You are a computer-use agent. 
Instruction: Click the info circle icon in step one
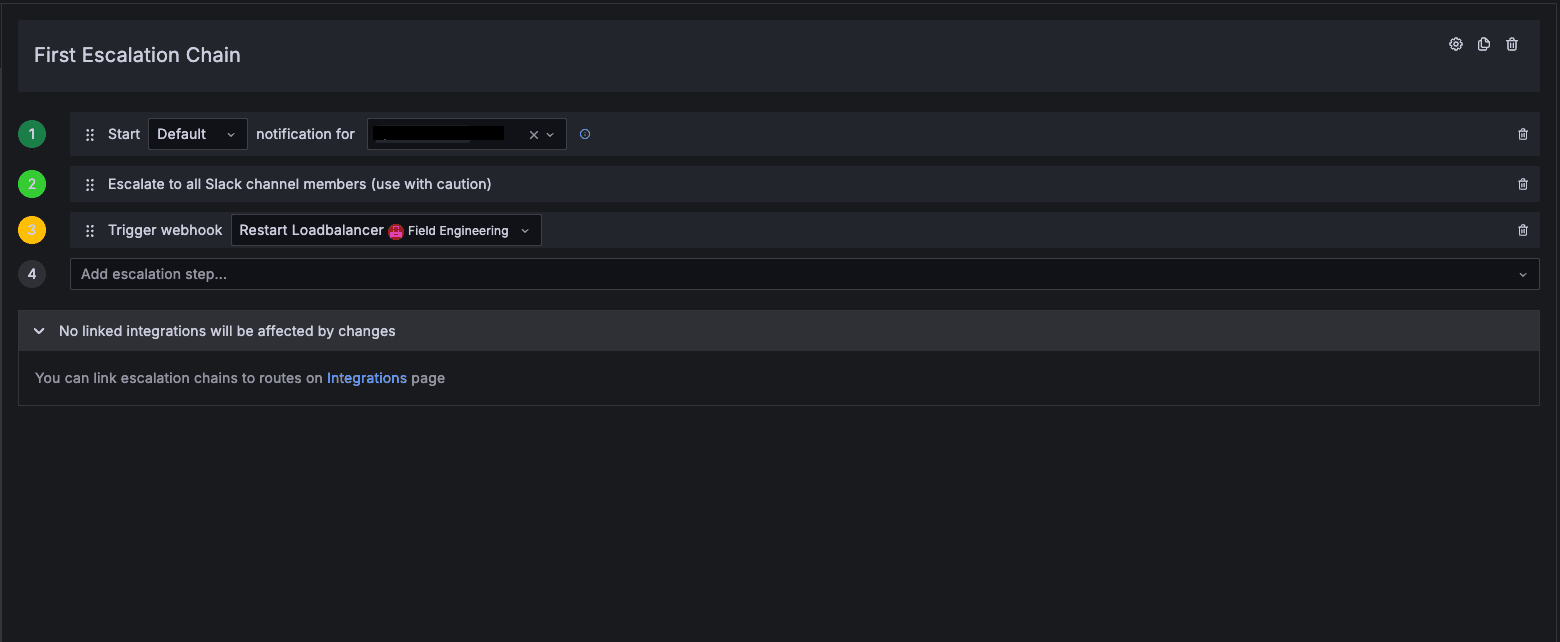point(585,134)
